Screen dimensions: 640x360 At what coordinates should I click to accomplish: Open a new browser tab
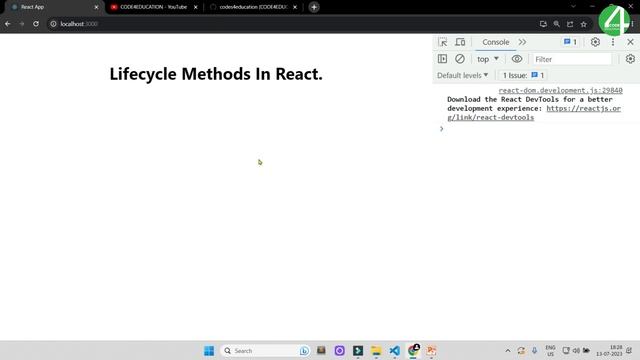click(x=314, y=7)
